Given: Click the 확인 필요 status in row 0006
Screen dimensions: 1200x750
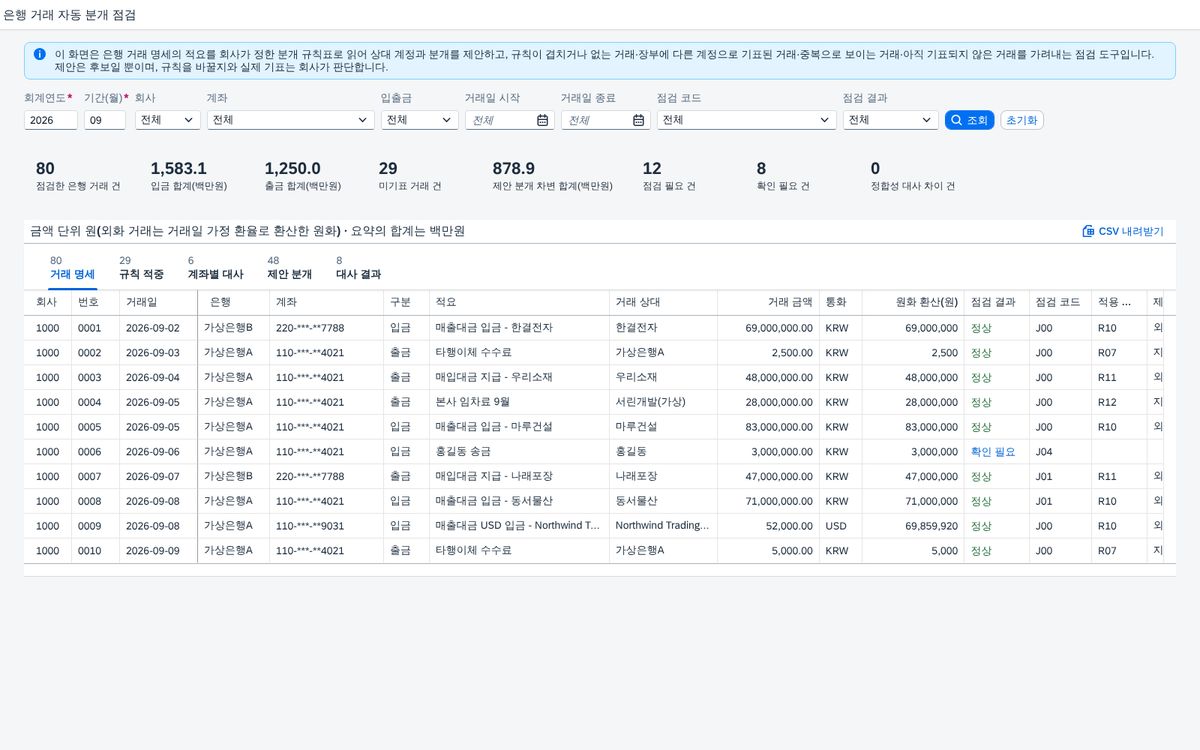Looking at the screenshot, I should [992, 452].
